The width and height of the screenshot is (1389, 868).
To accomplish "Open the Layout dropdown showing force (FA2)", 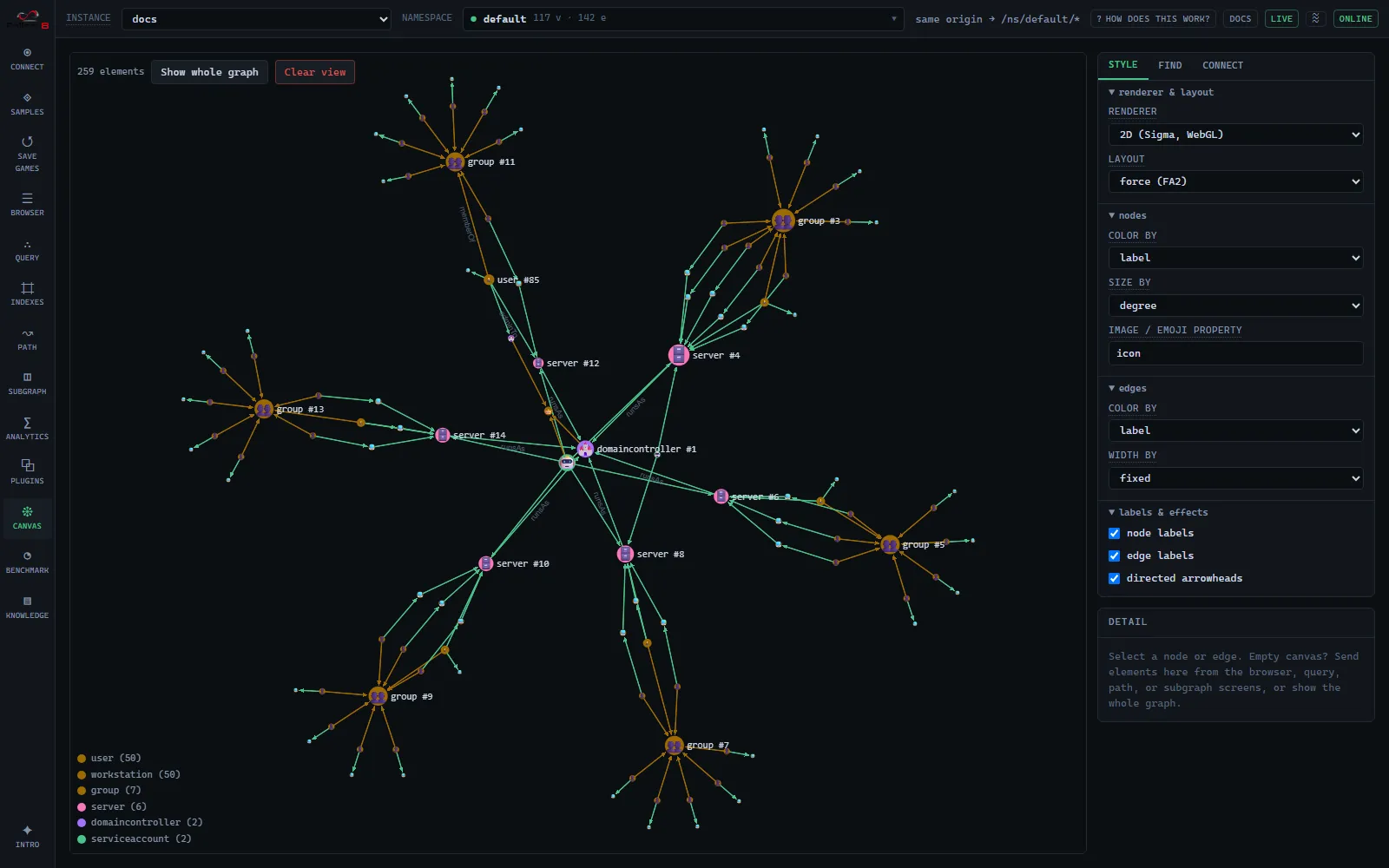I will 1235,181.
